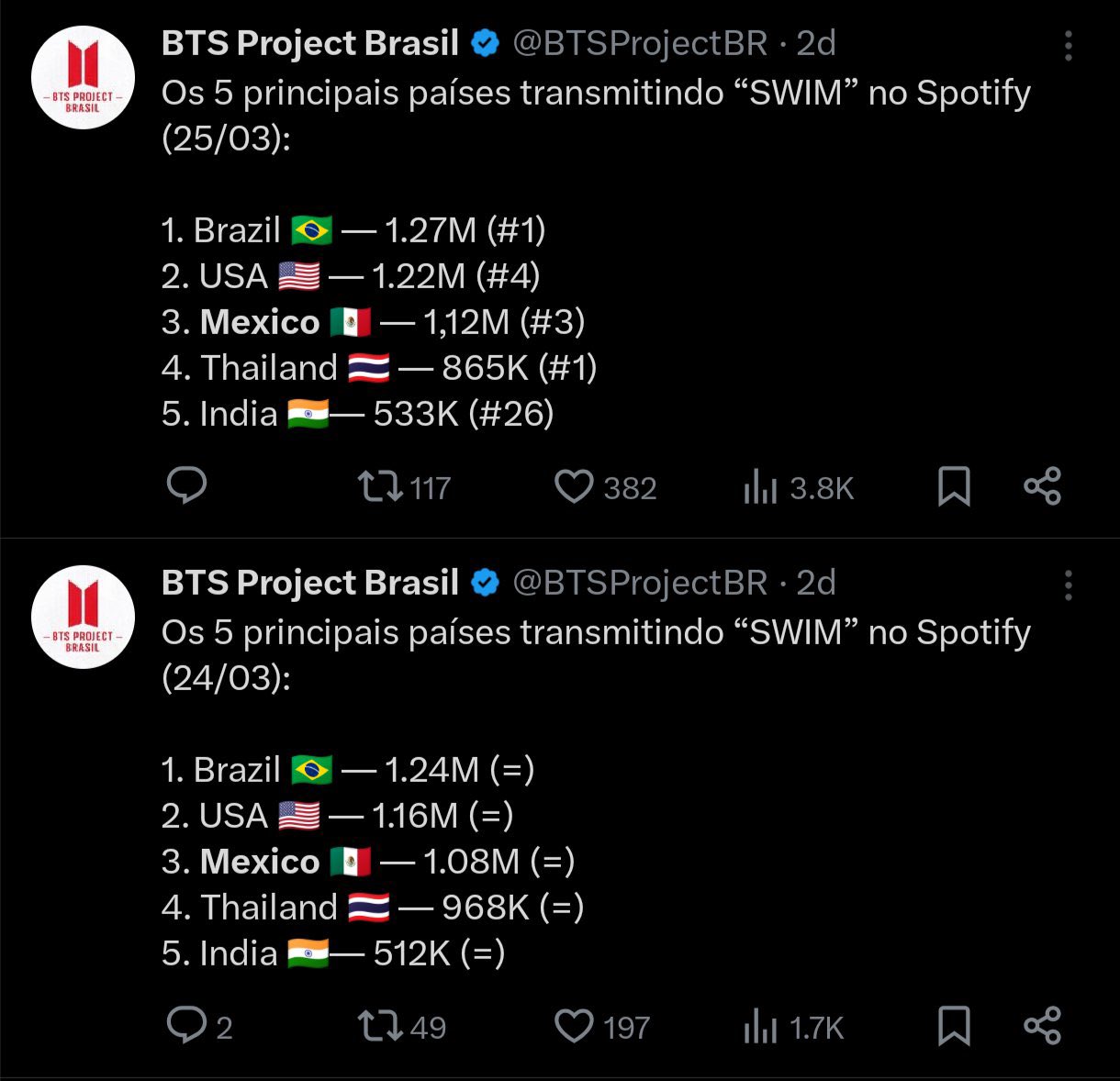View analytics of the 24/03 tweet

tap(760, 1028)
